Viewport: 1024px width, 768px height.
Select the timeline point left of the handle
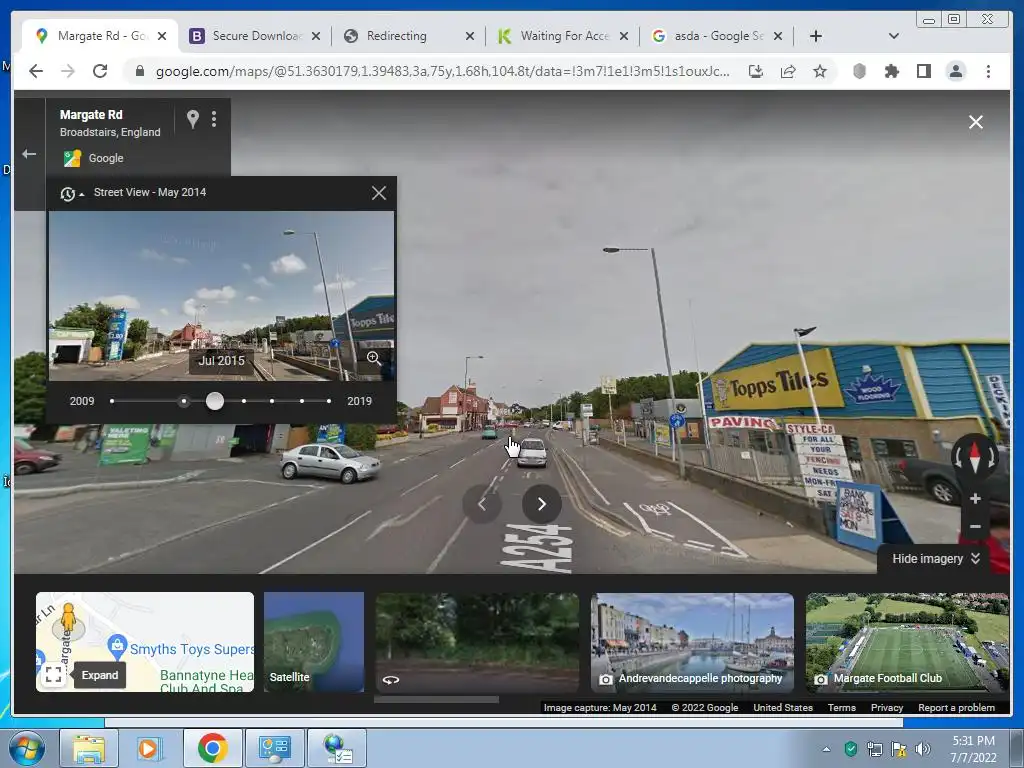(184, 401)
